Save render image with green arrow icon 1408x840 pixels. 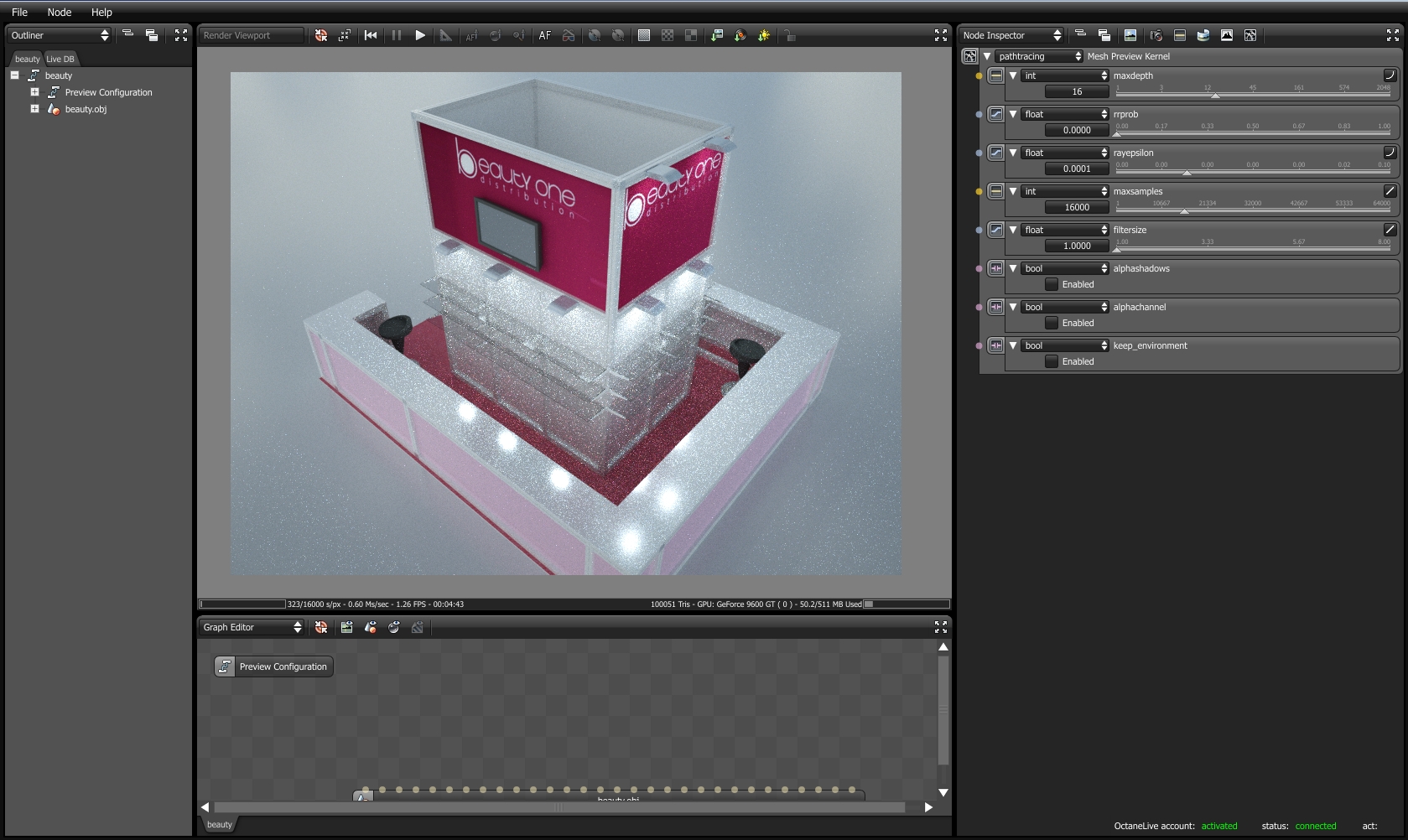coord(717,35)
